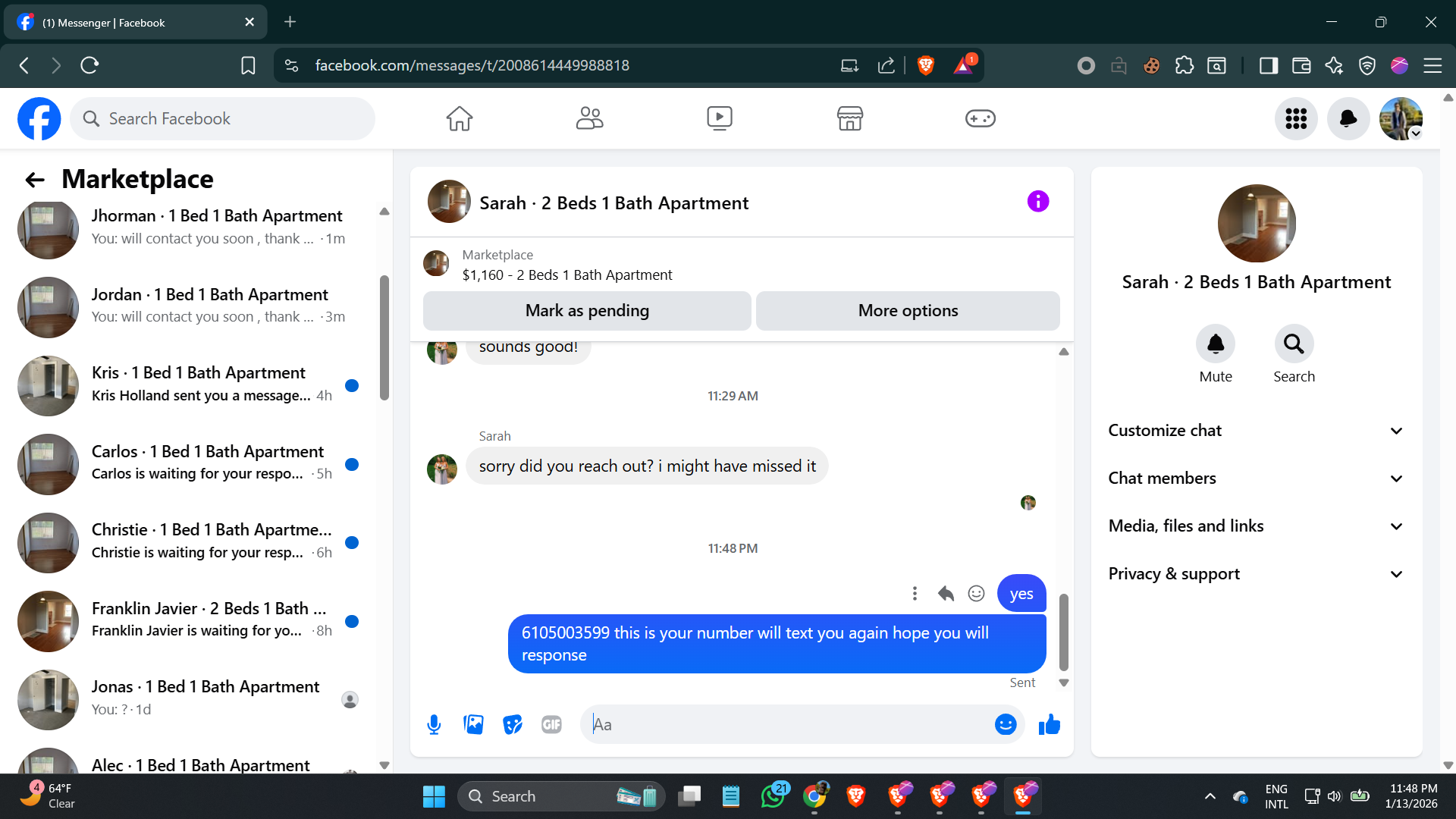The height and width of the screenshot is (819, 1456).
Task: Attach a photo using the image icon
Action: [x=473, y=725]
